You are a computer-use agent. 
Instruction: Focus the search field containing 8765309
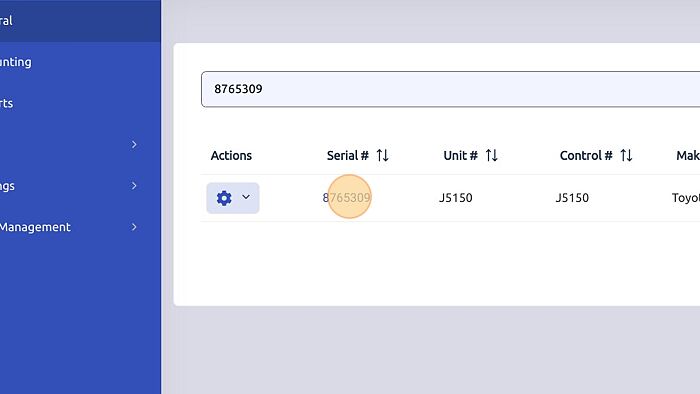click(x=450, y=89)
